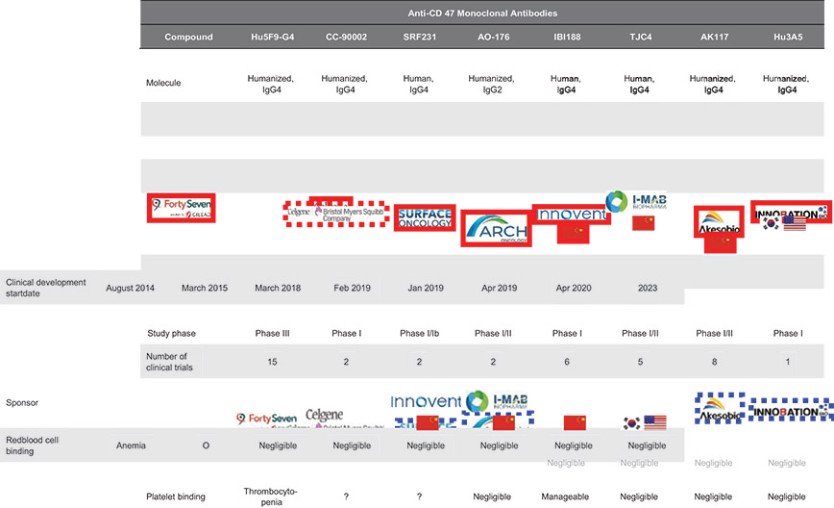Select the AK117 column header
The image size is (834, 508).
[x=713, y=37]
